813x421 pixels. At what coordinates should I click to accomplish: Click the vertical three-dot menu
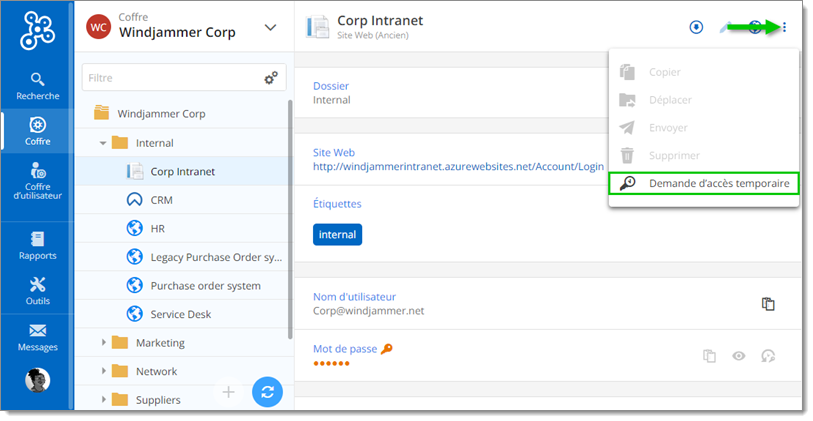tap(784, 27)
